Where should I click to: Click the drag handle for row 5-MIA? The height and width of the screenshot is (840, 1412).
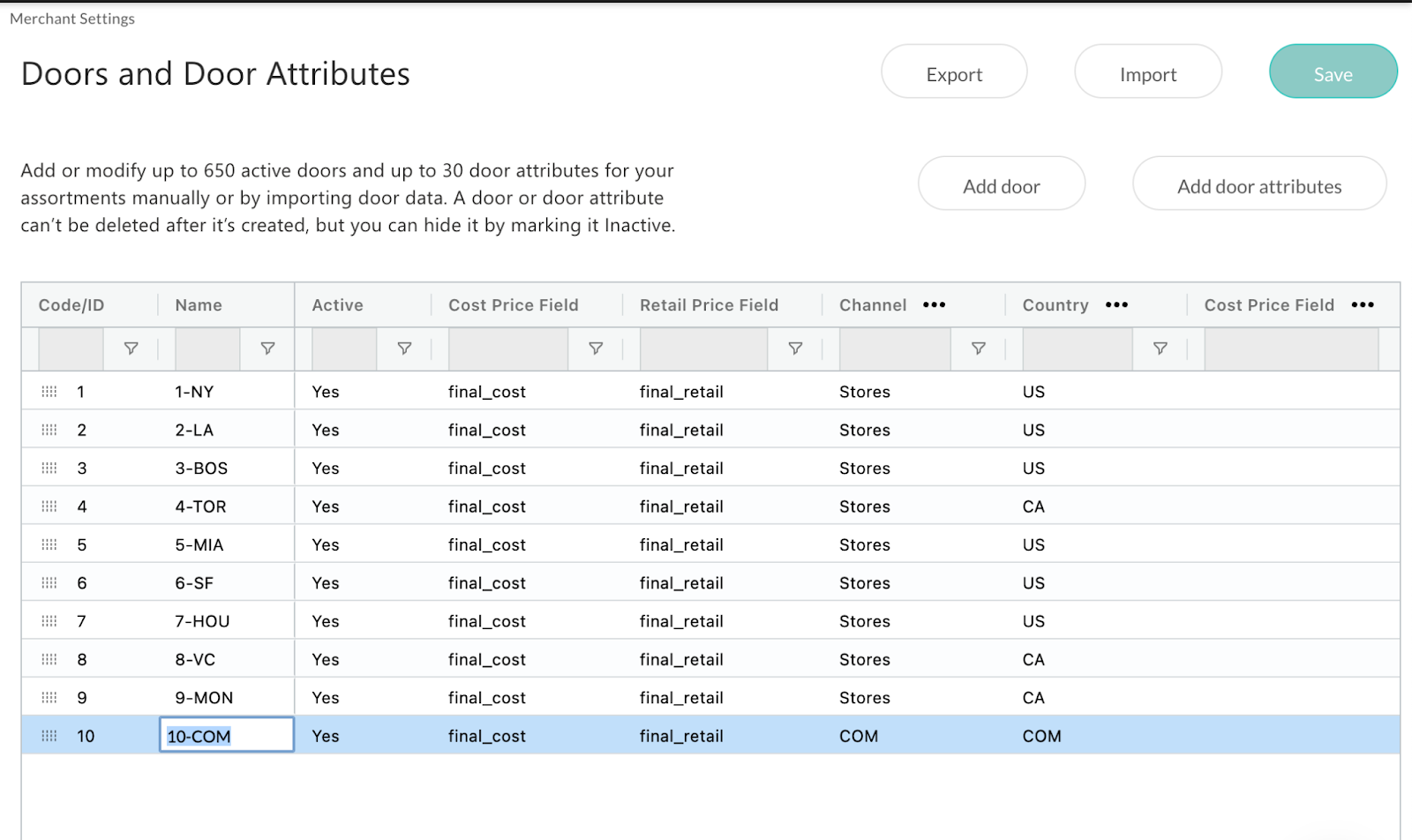(49, 544)
